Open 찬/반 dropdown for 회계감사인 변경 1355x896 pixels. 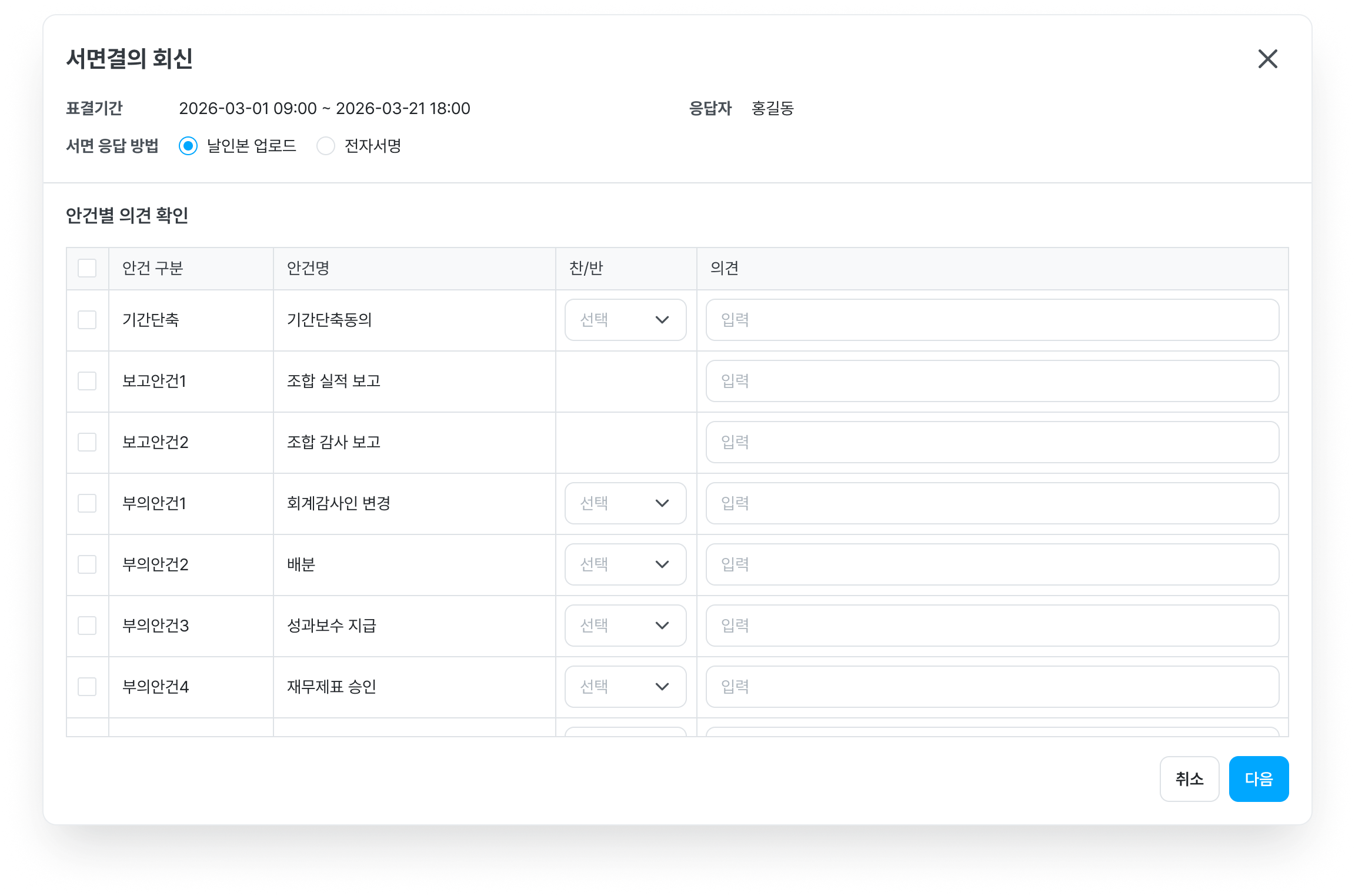click(625, 503)
